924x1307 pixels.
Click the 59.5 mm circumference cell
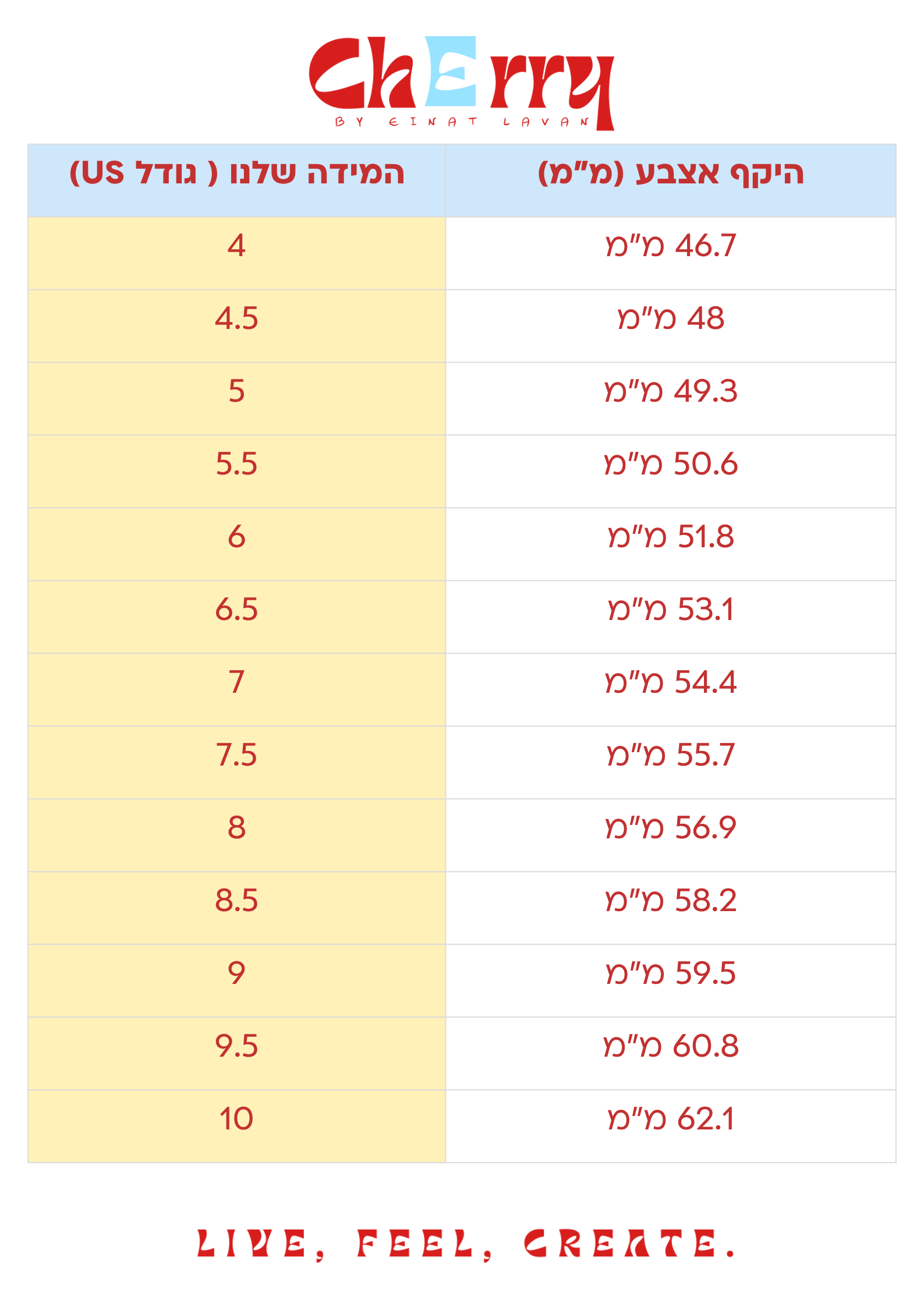click(x=671, y=973)
